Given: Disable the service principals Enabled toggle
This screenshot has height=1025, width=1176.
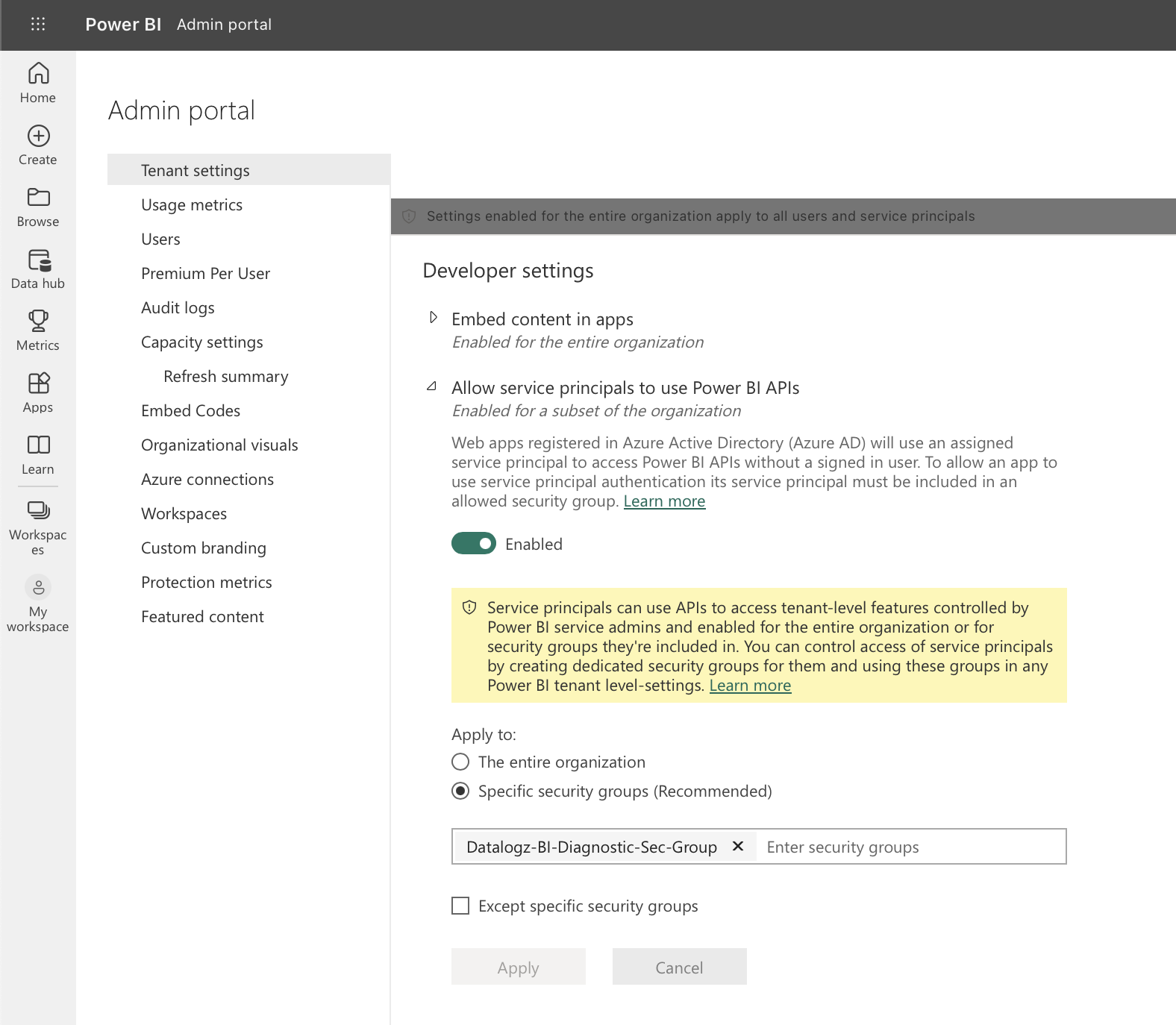Looking at the screenshot, I should [x=473, y=544].
